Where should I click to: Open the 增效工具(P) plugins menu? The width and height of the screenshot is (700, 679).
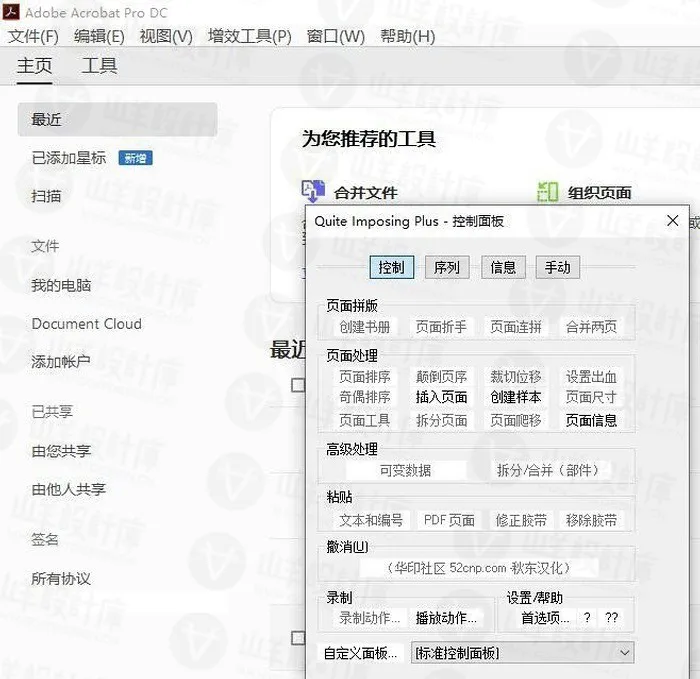pos(249,36)
